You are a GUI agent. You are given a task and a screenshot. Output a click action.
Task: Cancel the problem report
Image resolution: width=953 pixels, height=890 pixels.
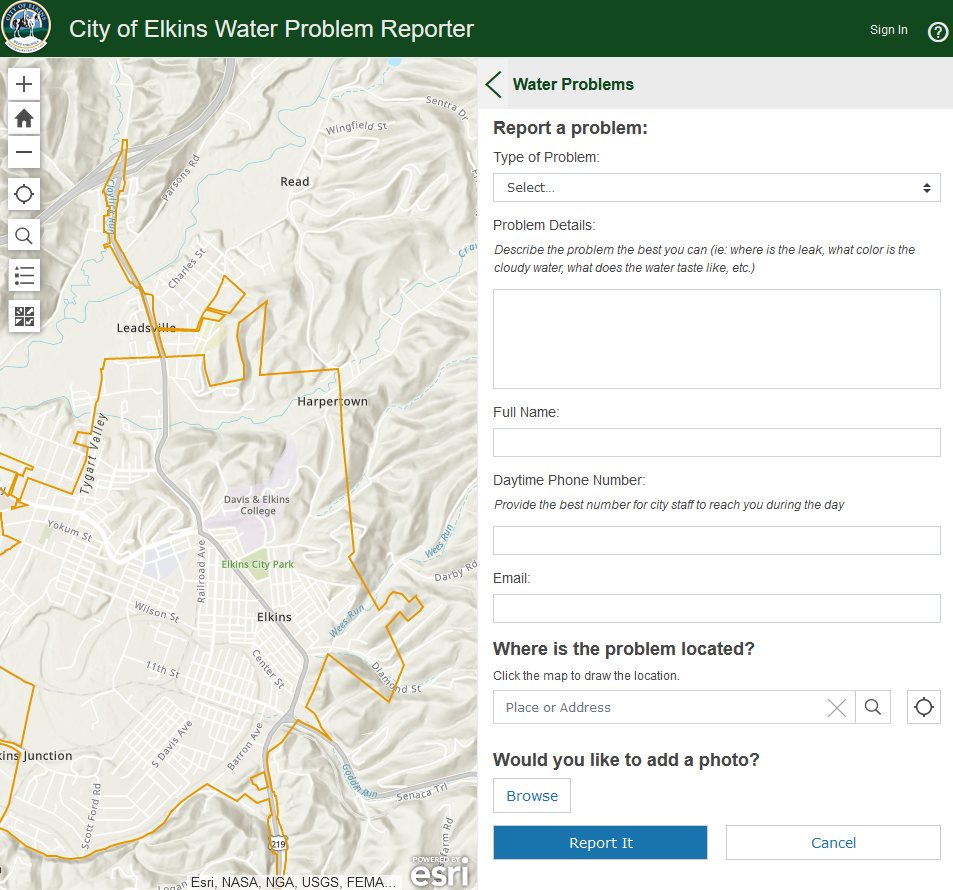click(x=833, y=843)
